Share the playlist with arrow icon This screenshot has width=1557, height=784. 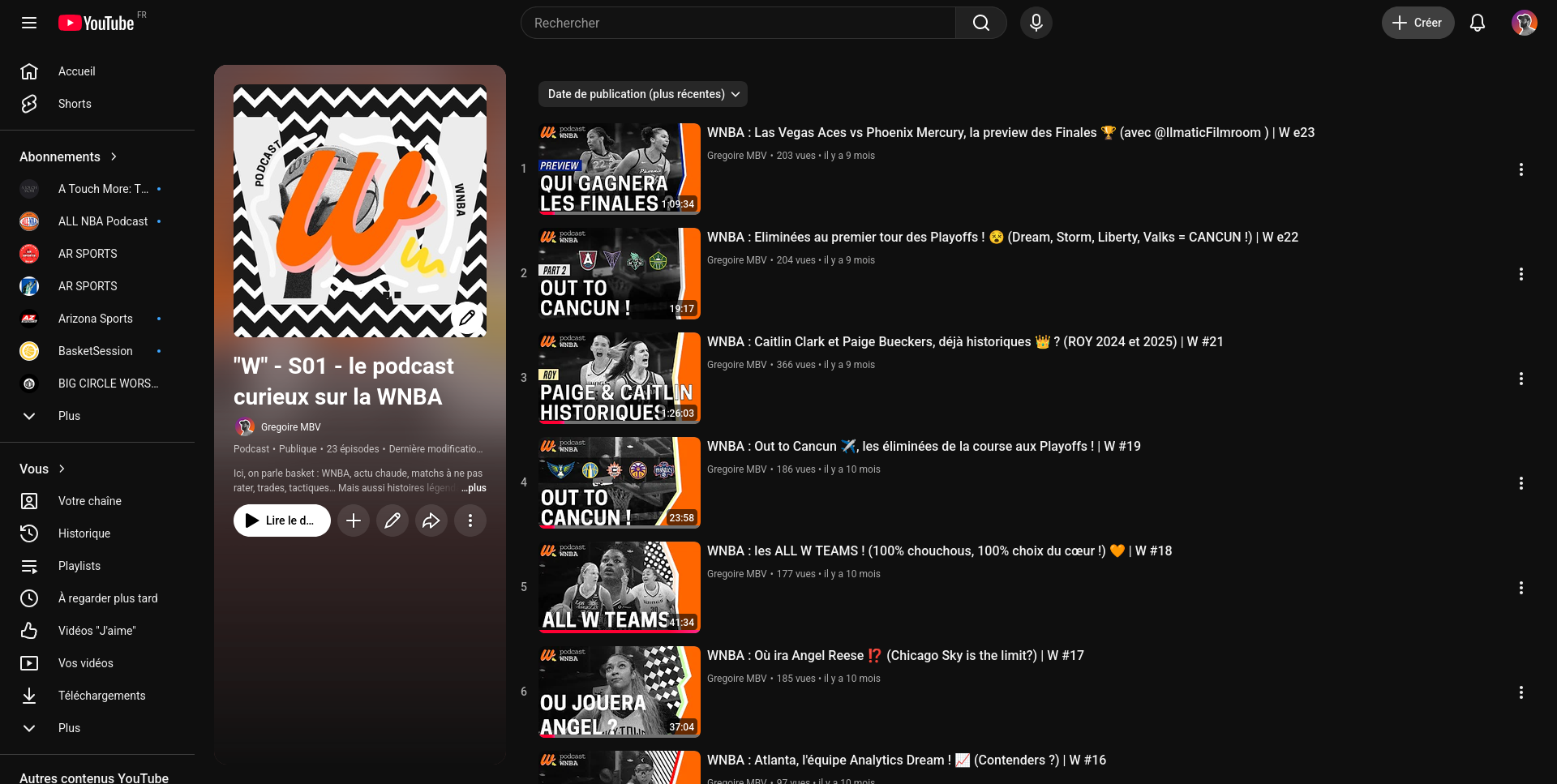(x=431, y=521)
